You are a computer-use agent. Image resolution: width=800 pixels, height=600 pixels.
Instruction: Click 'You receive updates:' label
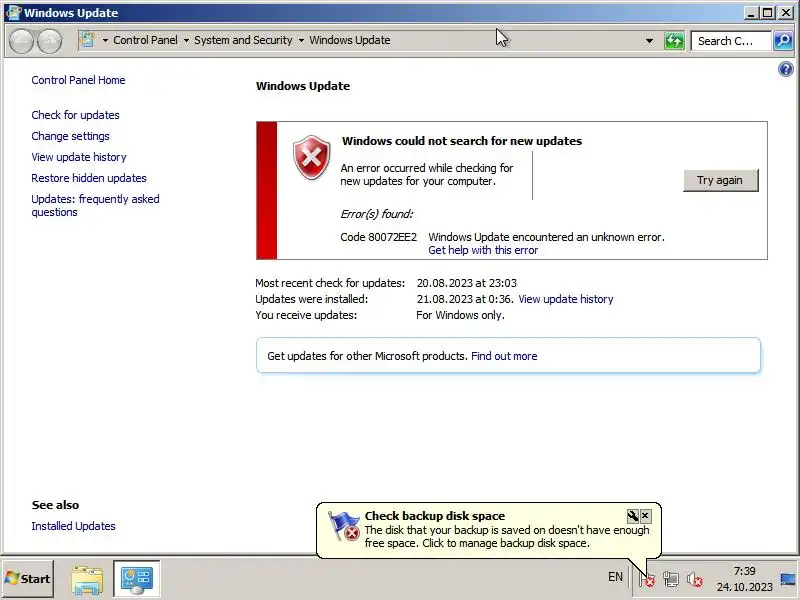click(x=306, y=315)
